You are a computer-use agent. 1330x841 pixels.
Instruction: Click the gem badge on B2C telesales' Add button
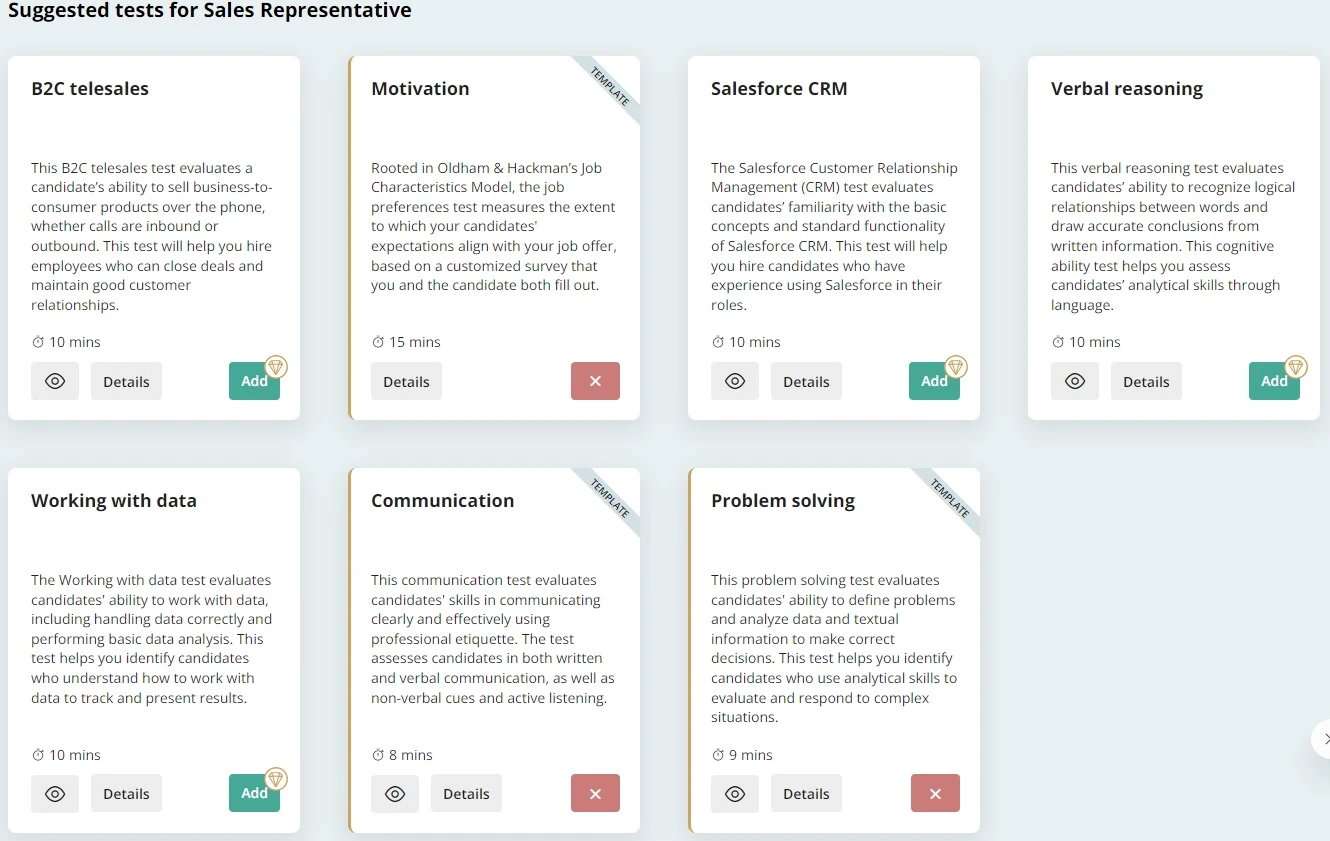(x=277, y=367)
